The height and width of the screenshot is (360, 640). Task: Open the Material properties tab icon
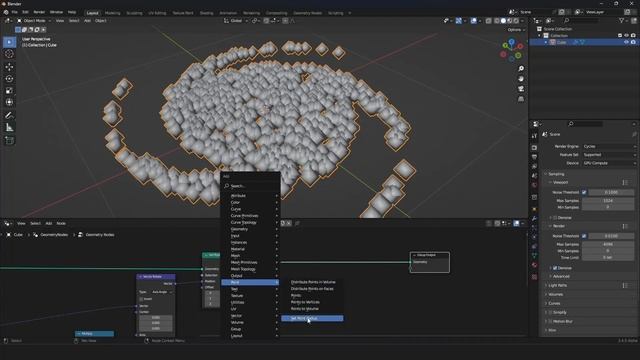[534, 265]
